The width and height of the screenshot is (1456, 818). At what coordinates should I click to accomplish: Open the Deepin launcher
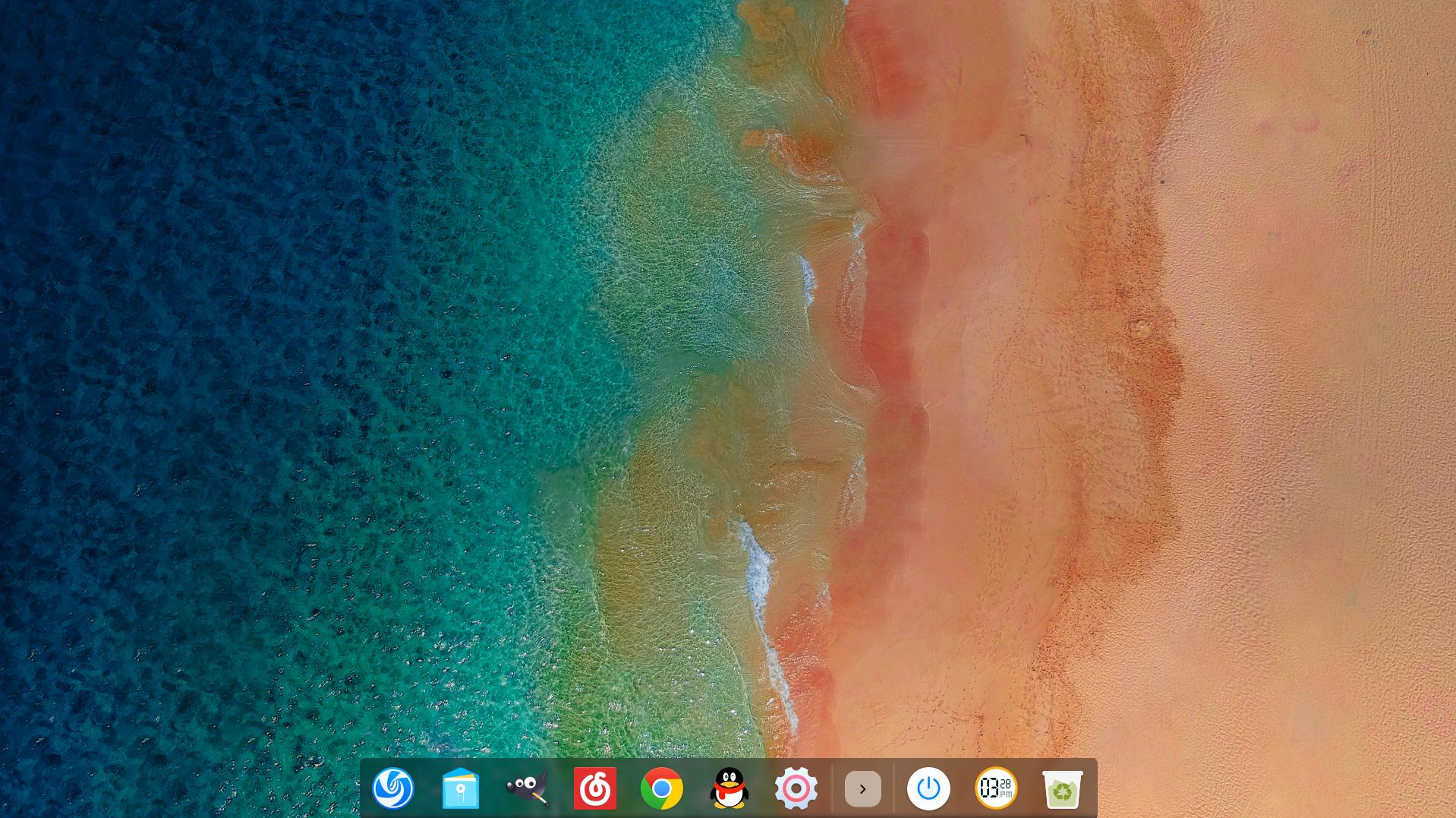pos(393,788)
